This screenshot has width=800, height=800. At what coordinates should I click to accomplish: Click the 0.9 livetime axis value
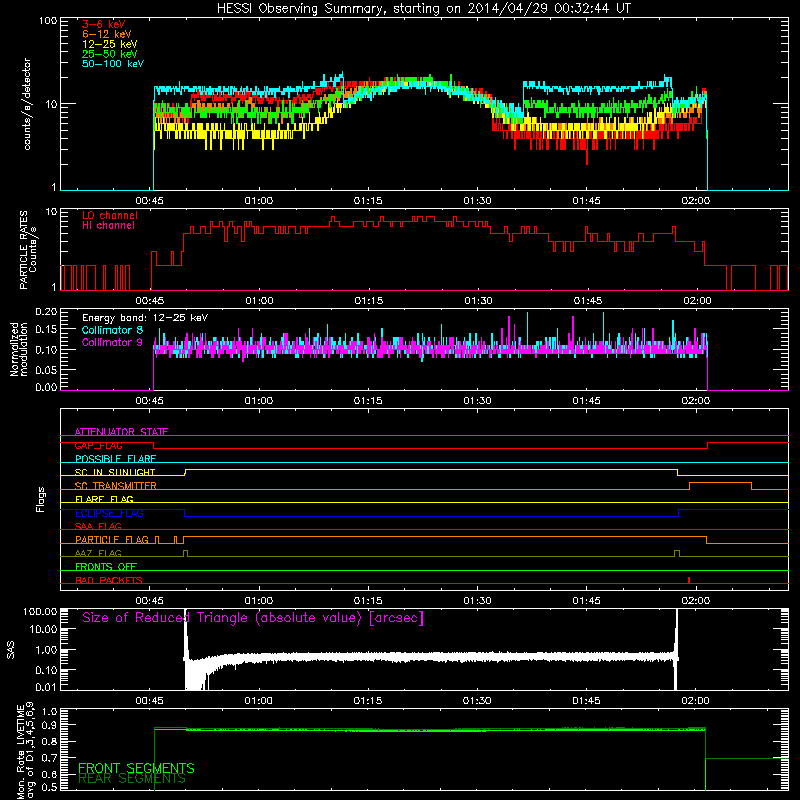(49, 725)
